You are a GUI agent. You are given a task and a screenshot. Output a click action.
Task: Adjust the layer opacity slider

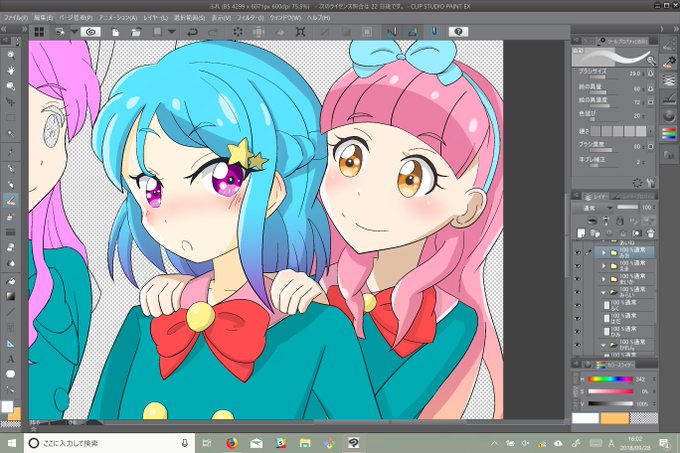pos(627,207)
